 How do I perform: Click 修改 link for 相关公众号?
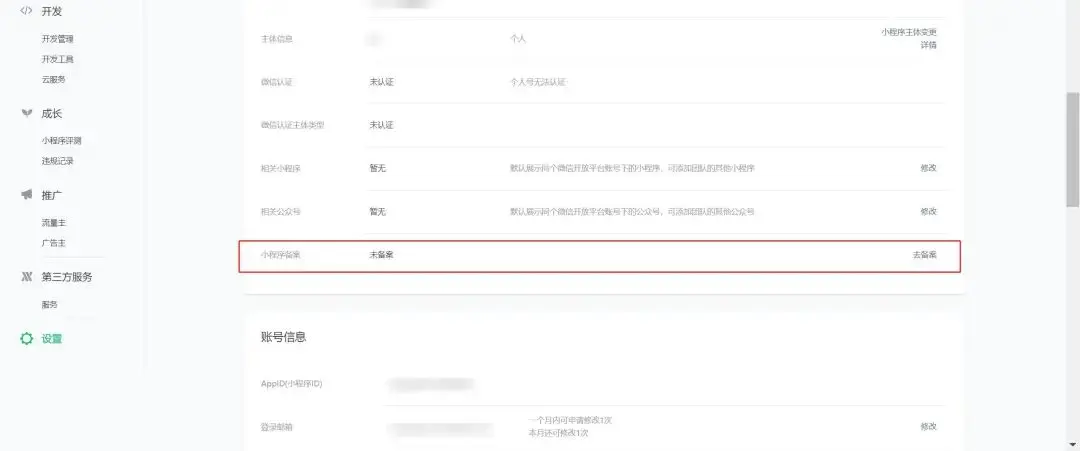pos(928,211)
